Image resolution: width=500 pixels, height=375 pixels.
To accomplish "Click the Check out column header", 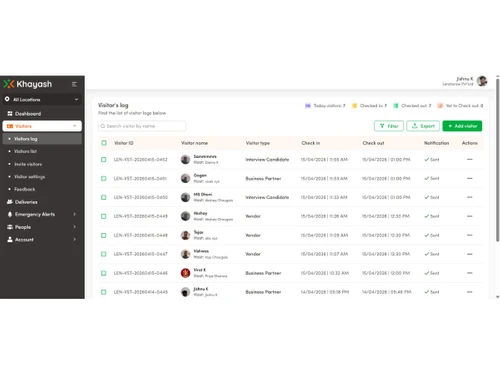I will (373, 143).
